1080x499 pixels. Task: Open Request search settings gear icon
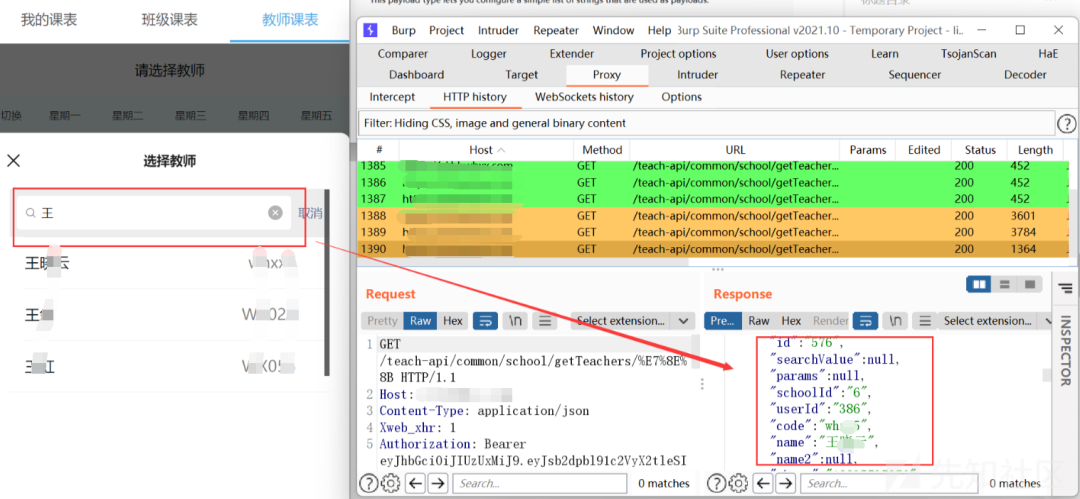tap(391, 483)
